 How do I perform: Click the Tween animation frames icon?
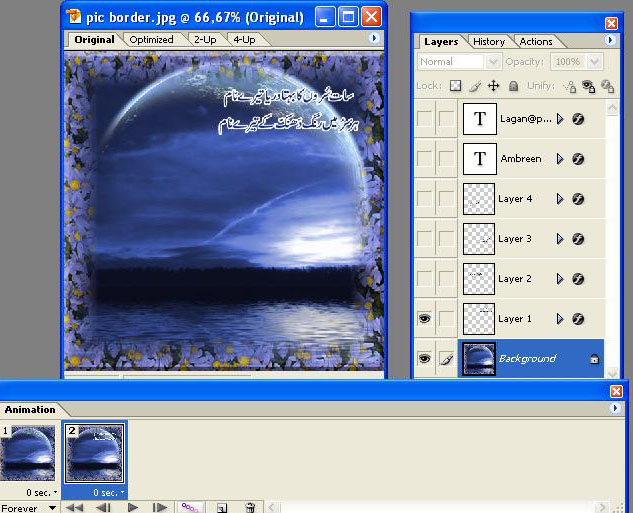coord(190,507)
